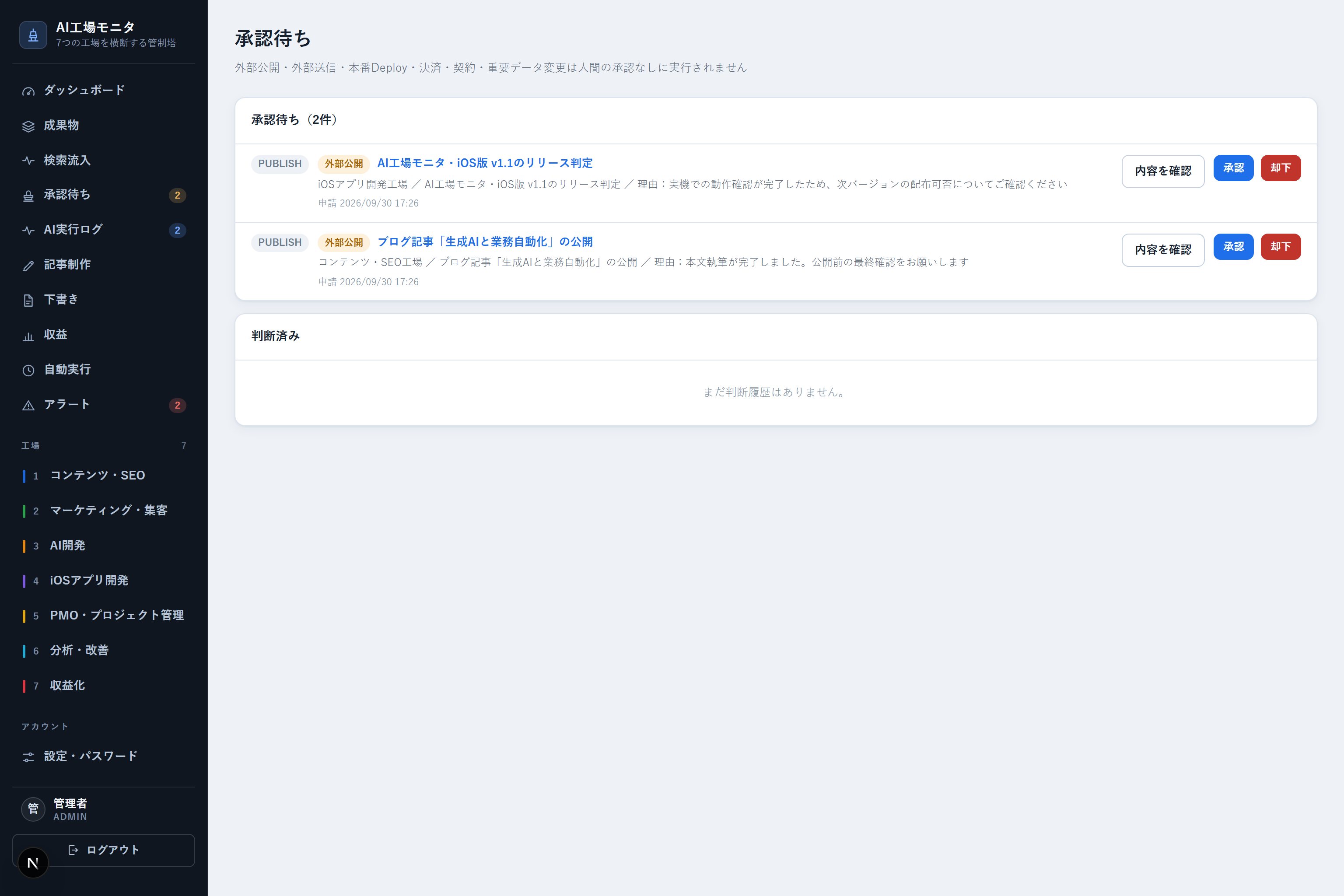Select factory 6 分析・改善
The width and height of the screenshot is (1344, 896).
[103, 650]
